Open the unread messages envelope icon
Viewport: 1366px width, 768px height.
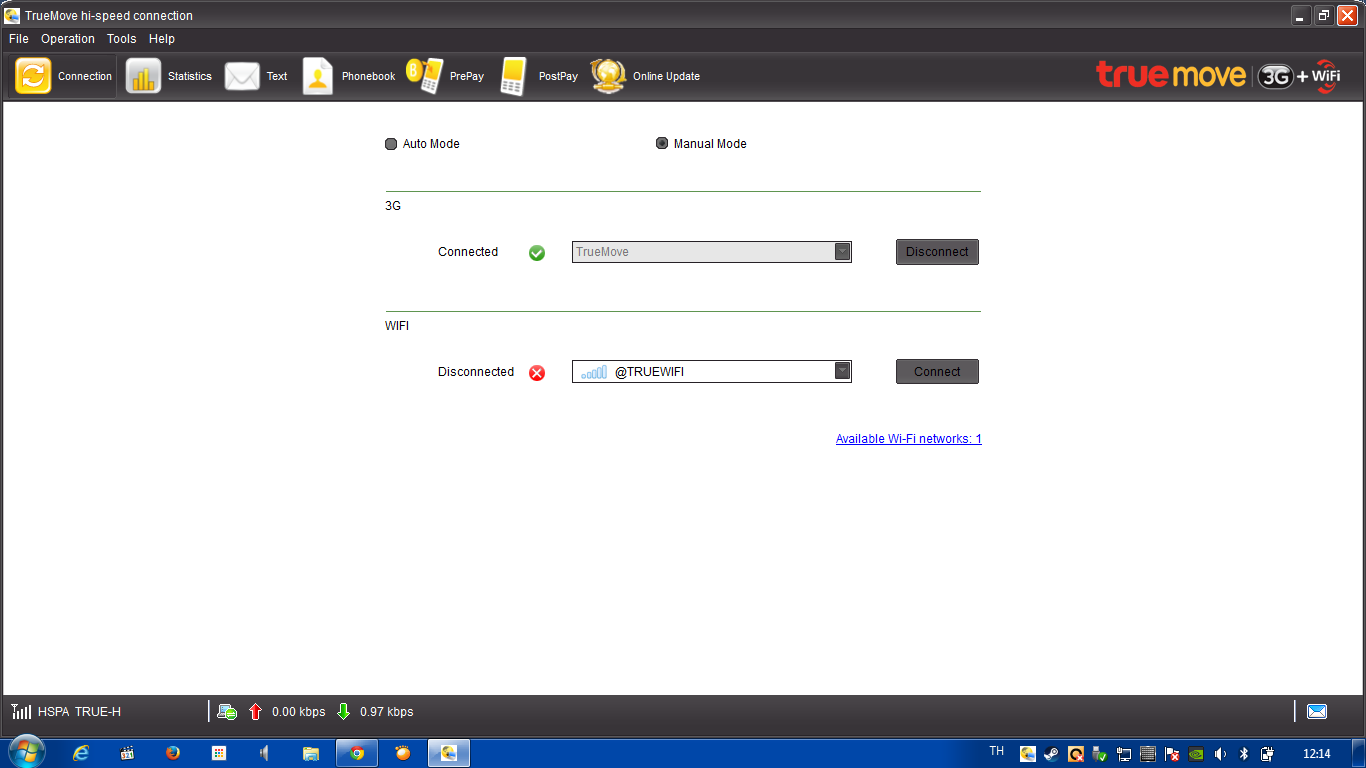click(x=1317, y=712)
